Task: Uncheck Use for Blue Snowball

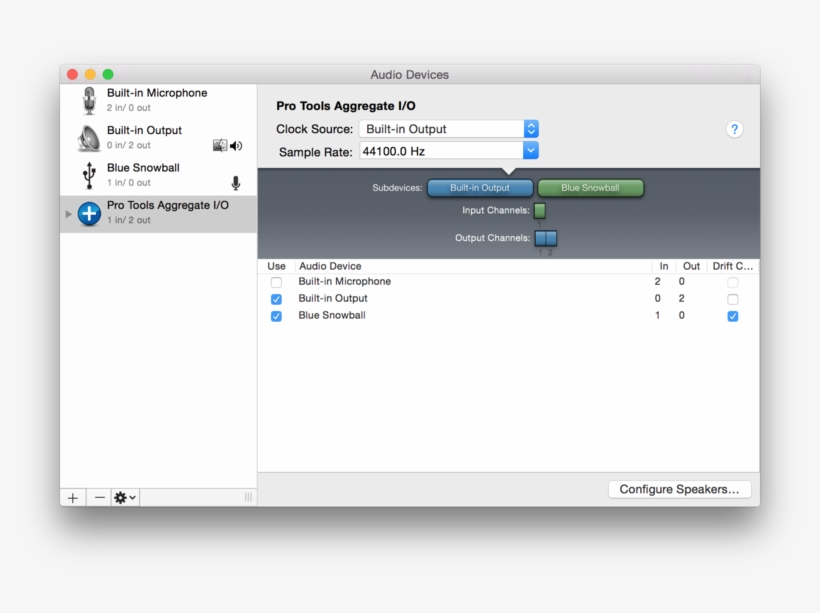Action: (x=276, y=316)
